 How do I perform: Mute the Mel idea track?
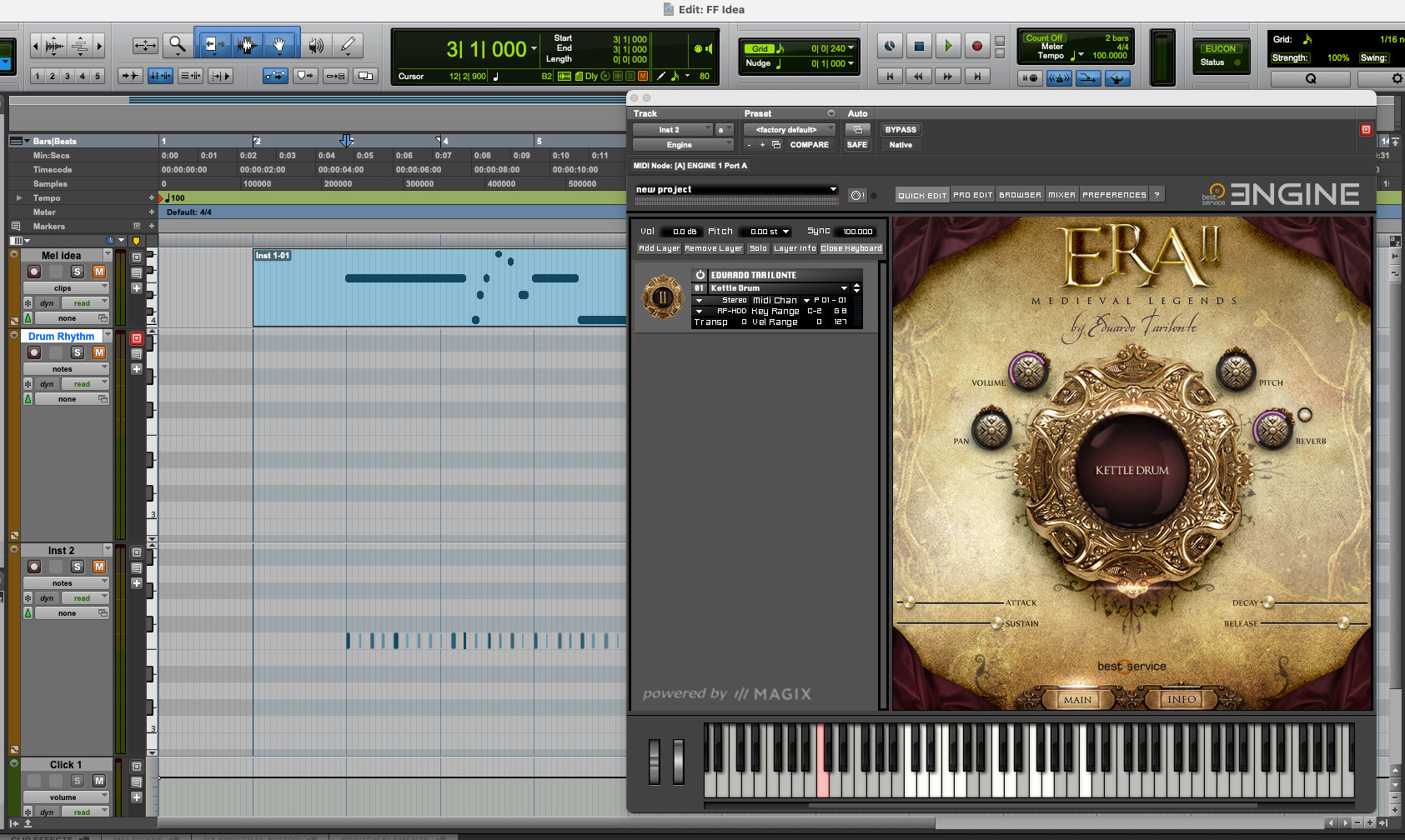click(x=98, y=272)
